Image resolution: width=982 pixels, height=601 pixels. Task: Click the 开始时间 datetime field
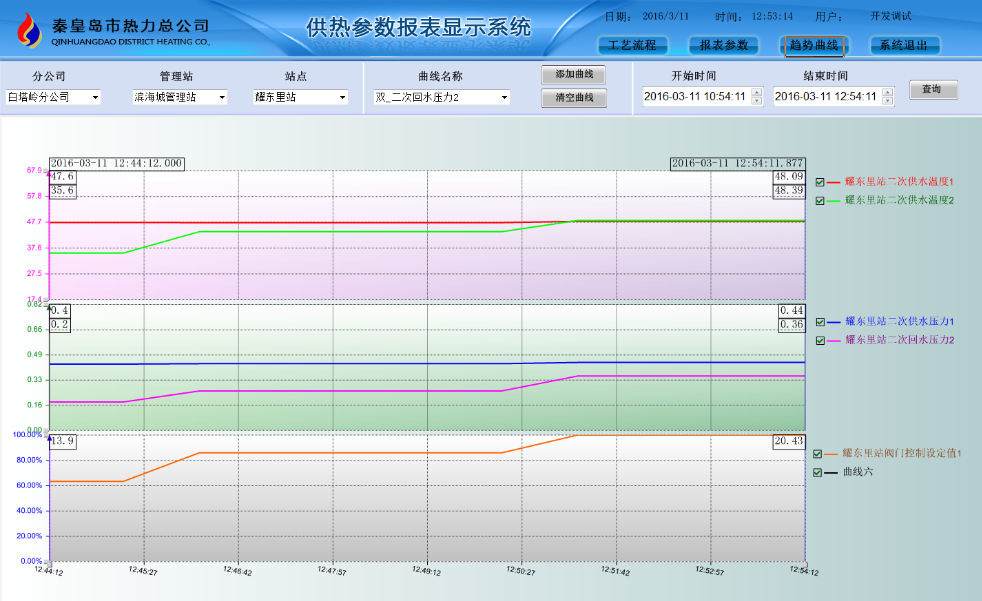[x=697, y=96]
